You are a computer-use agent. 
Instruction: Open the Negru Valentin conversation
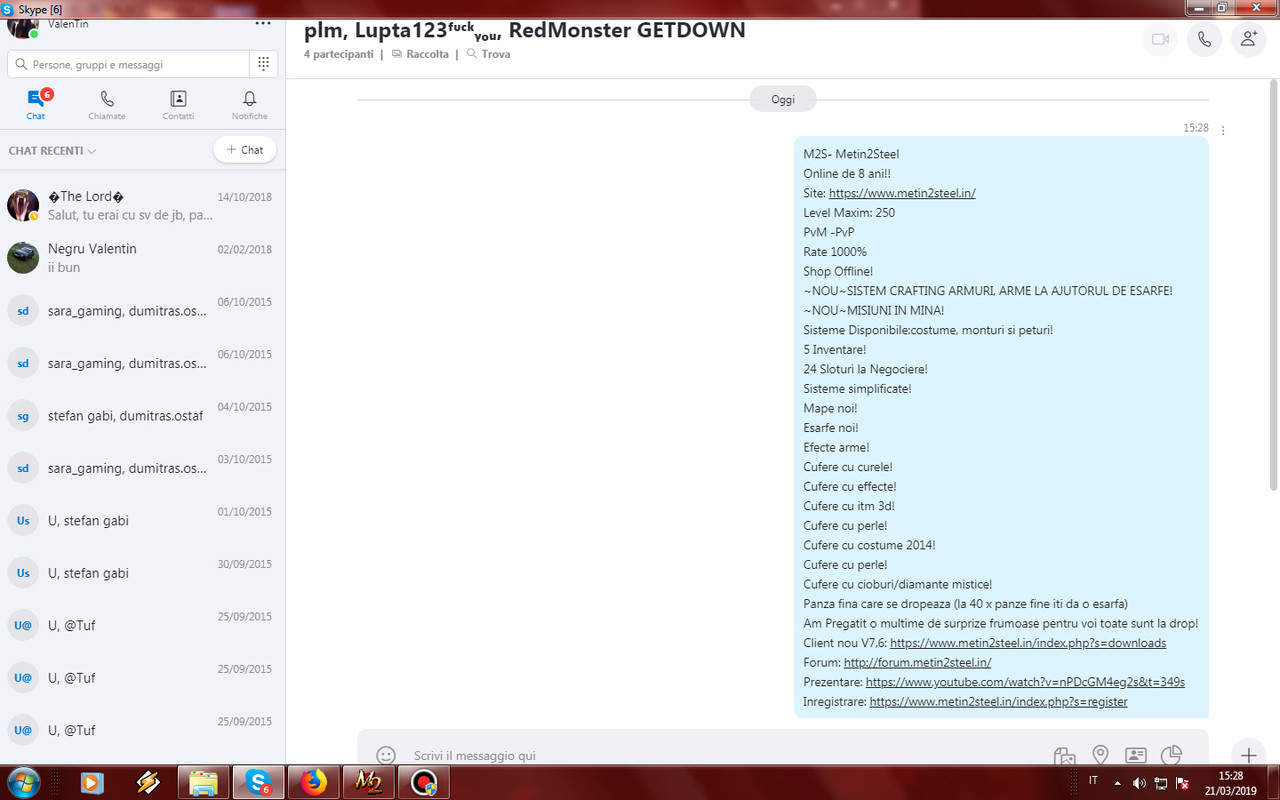pos(142,258)
